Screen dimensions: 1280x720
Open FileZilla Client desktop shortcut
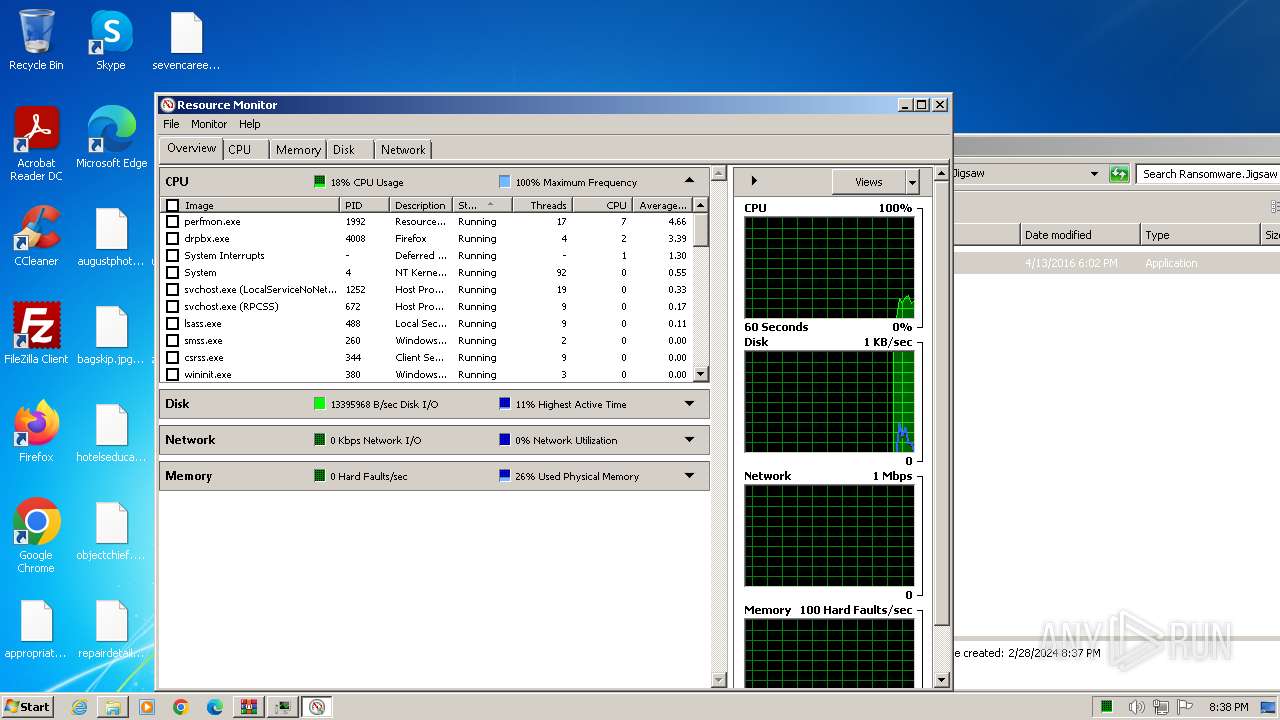(x=36, y=334)
